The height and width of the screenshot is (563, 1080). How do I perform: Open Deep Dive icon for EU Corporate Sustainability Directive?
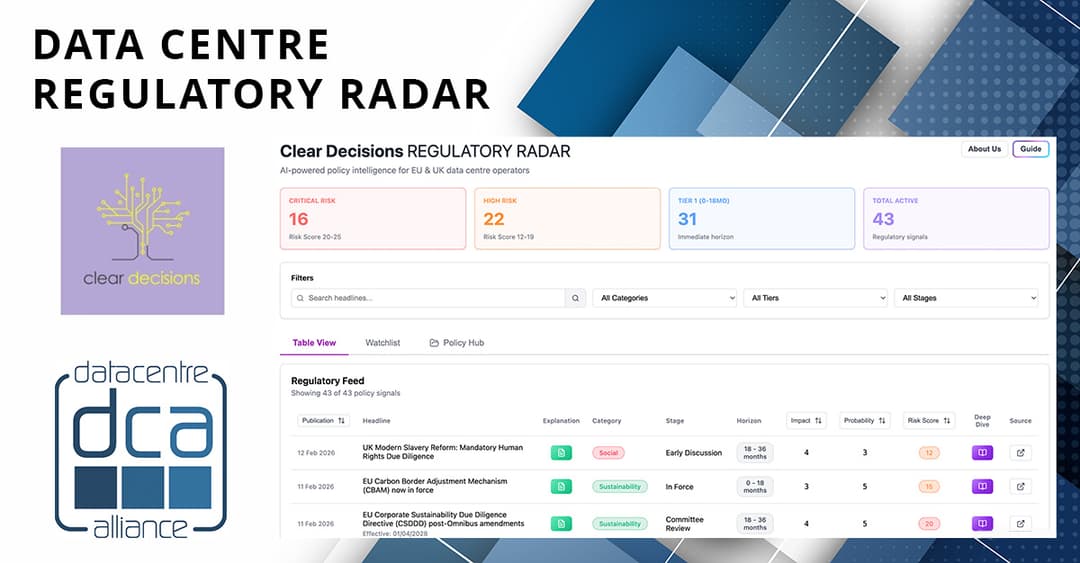click(982, 524)
